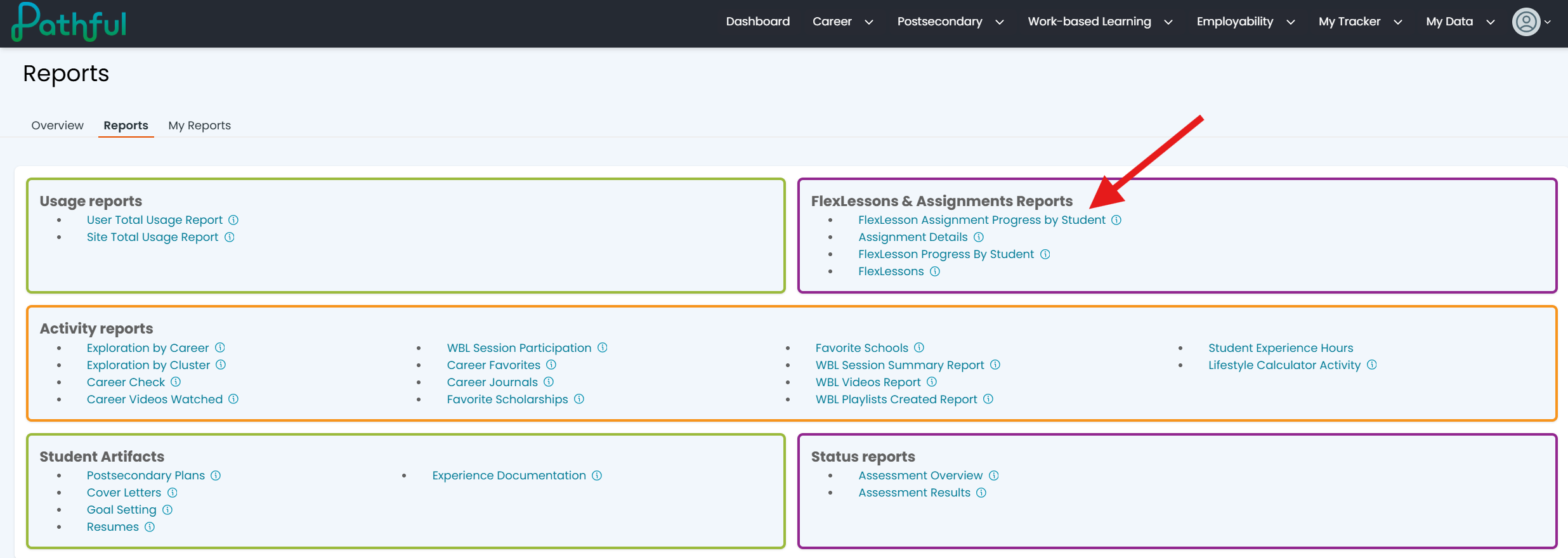Viewport: 1568px width, 558px height.
Task: Switch to the Overview tab
Action: [58, 126]
